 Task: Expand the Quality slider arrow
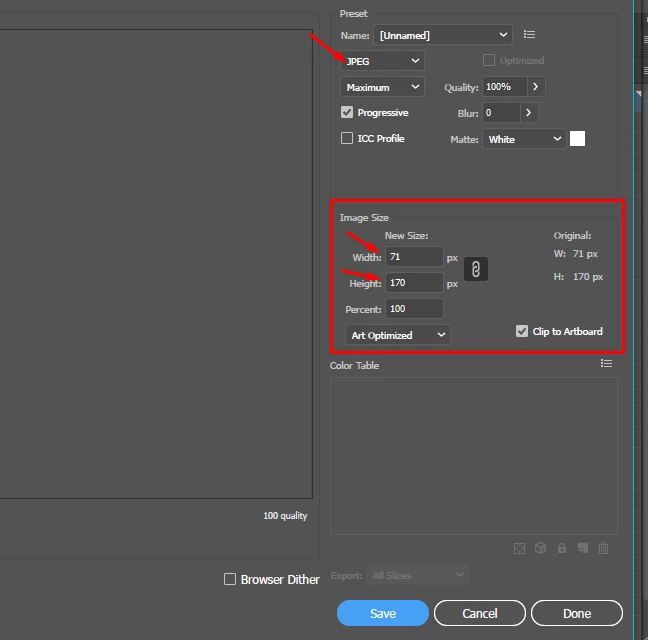[536, 87]
